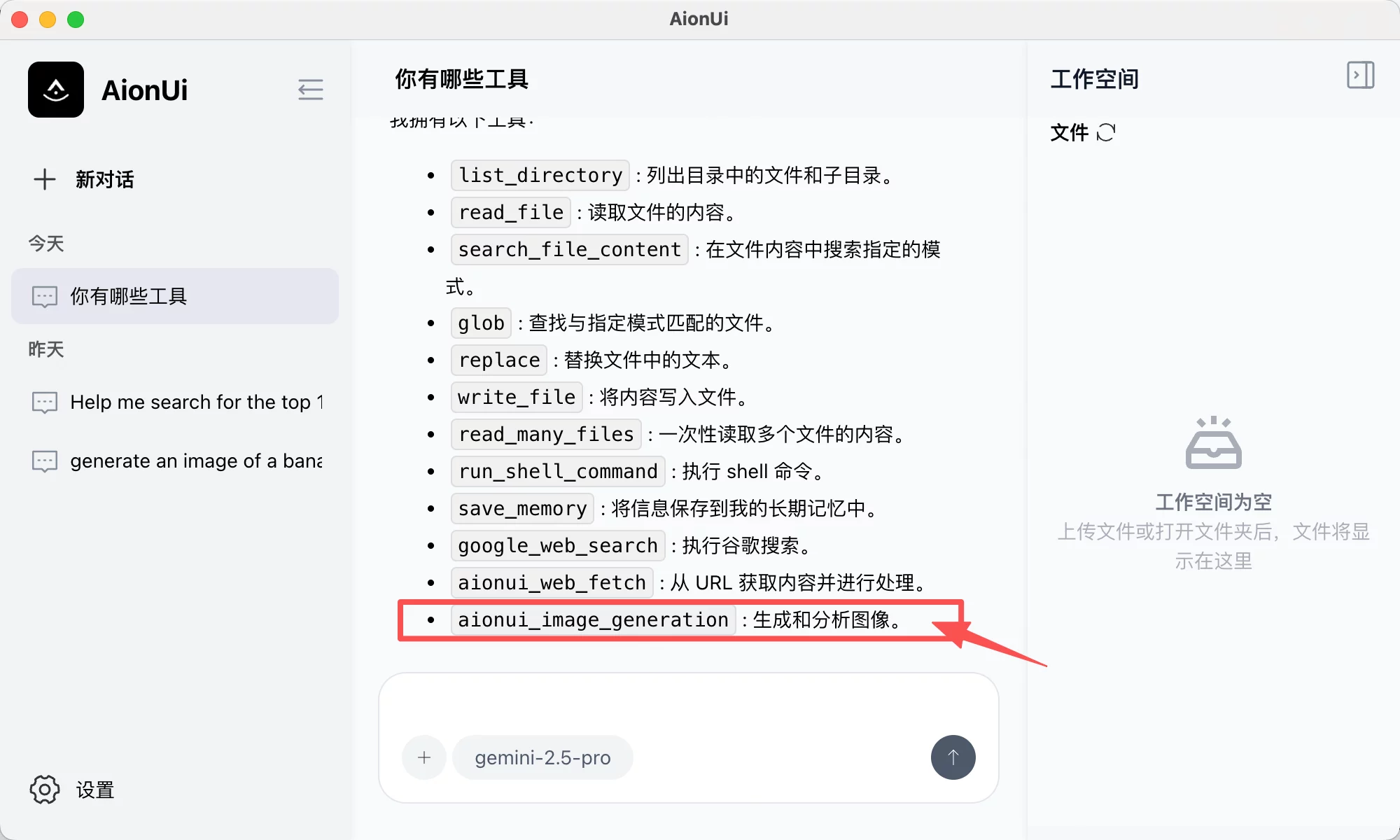Viewport: 1400px width, 840px height.
Task: Click chat icon beside generate an image
Action: tap(45, 461)
